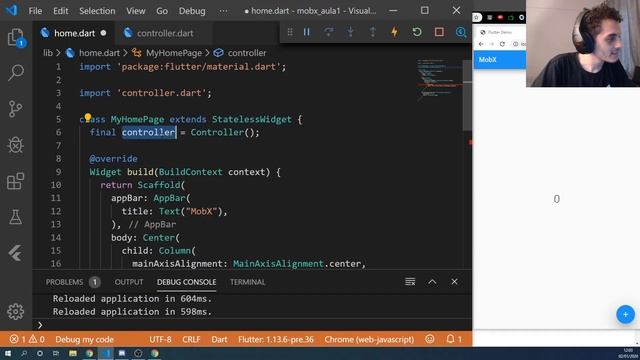Screen dimensions: 640x360
Task: Close the bottom panel with the X
Action: (x=454, y=282)
